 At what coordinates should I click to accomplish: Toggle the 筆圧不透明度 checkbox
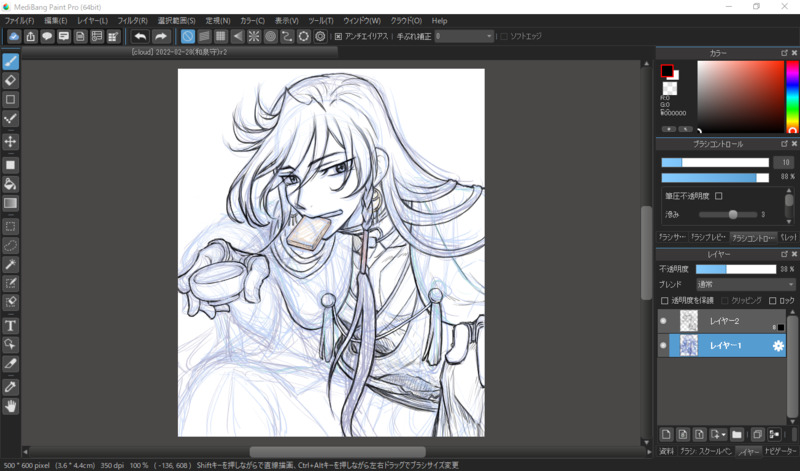[x=718, y=196]
